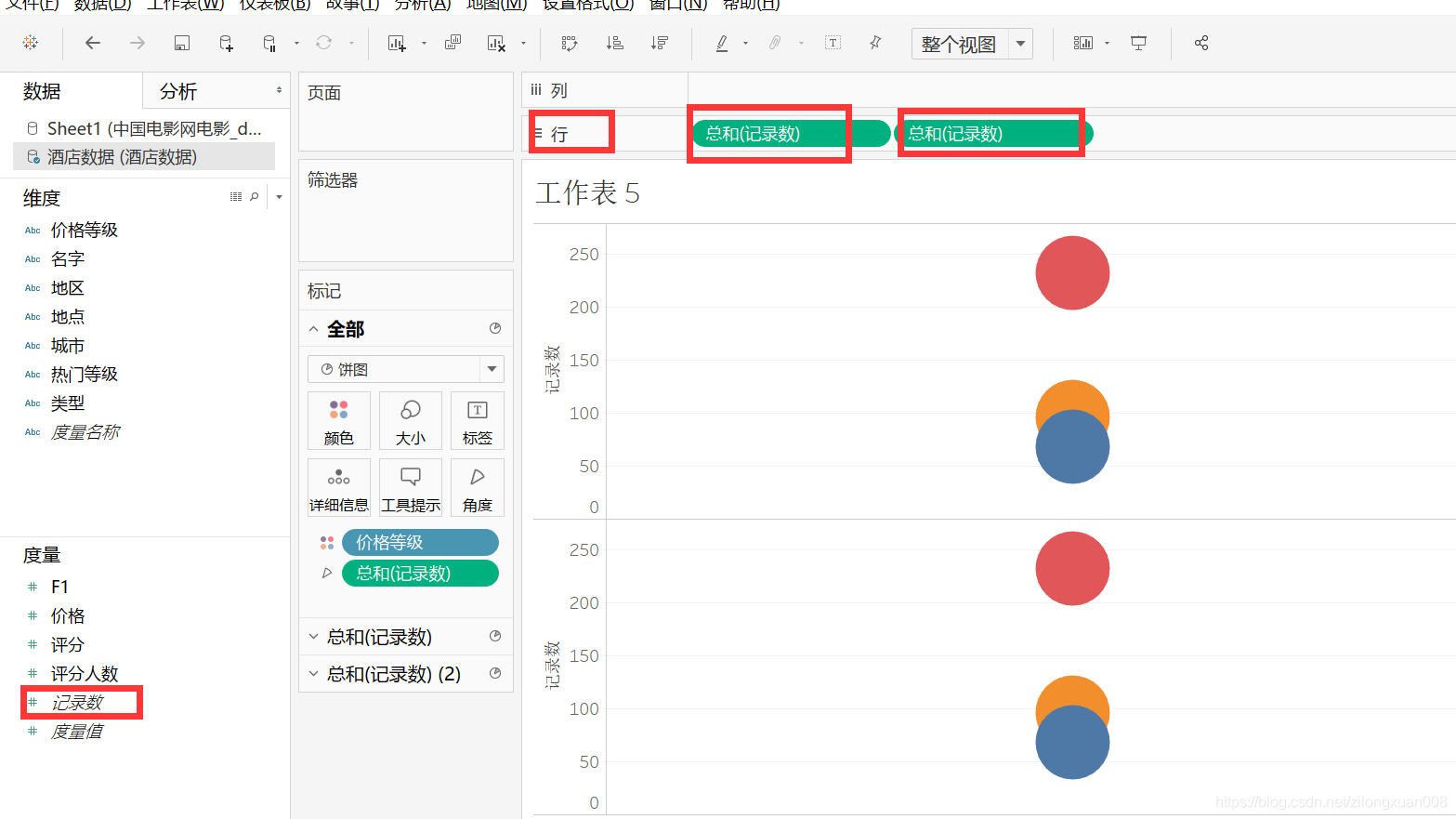Click the first 总和(记录数) pill in rows shelf

pos(791,134)
